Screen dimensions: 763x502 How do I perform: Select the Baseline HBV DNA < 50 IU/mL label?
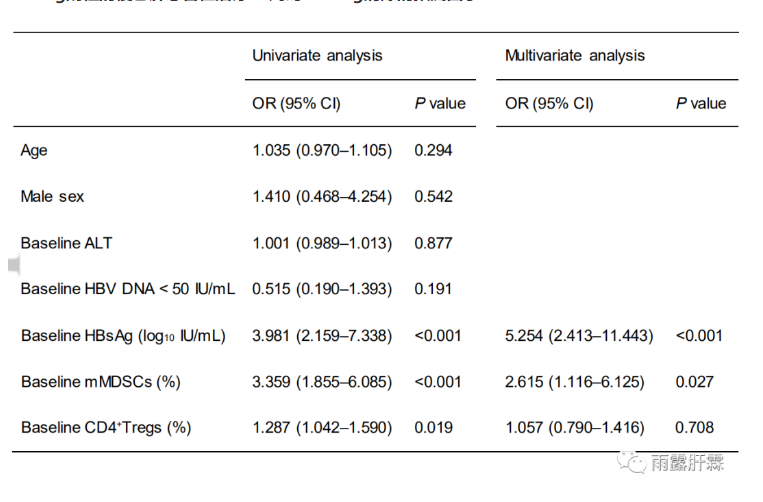[x=128, y=289]
